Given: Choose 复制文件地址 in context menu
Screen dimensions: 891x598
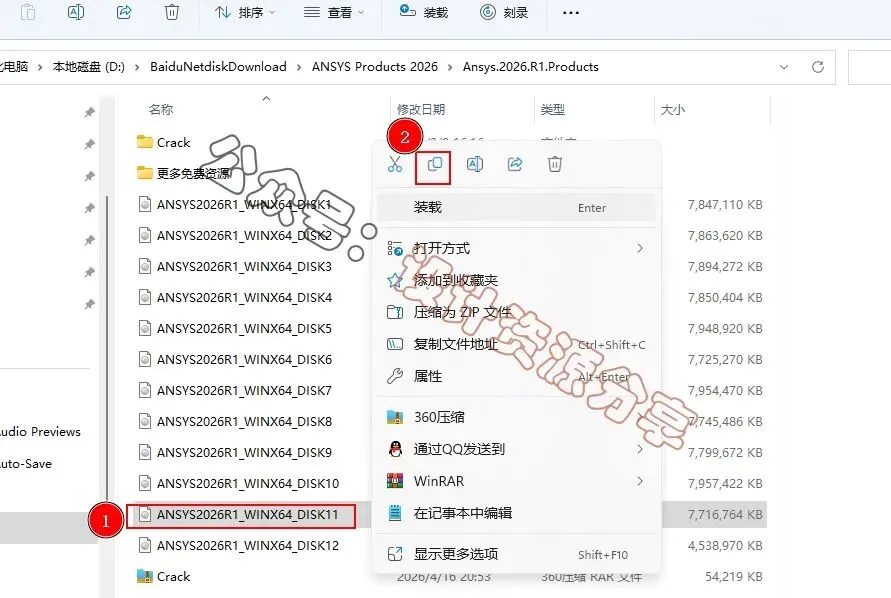Looking at the screenshot, I should pyautogui.click(x=517, y=344).
